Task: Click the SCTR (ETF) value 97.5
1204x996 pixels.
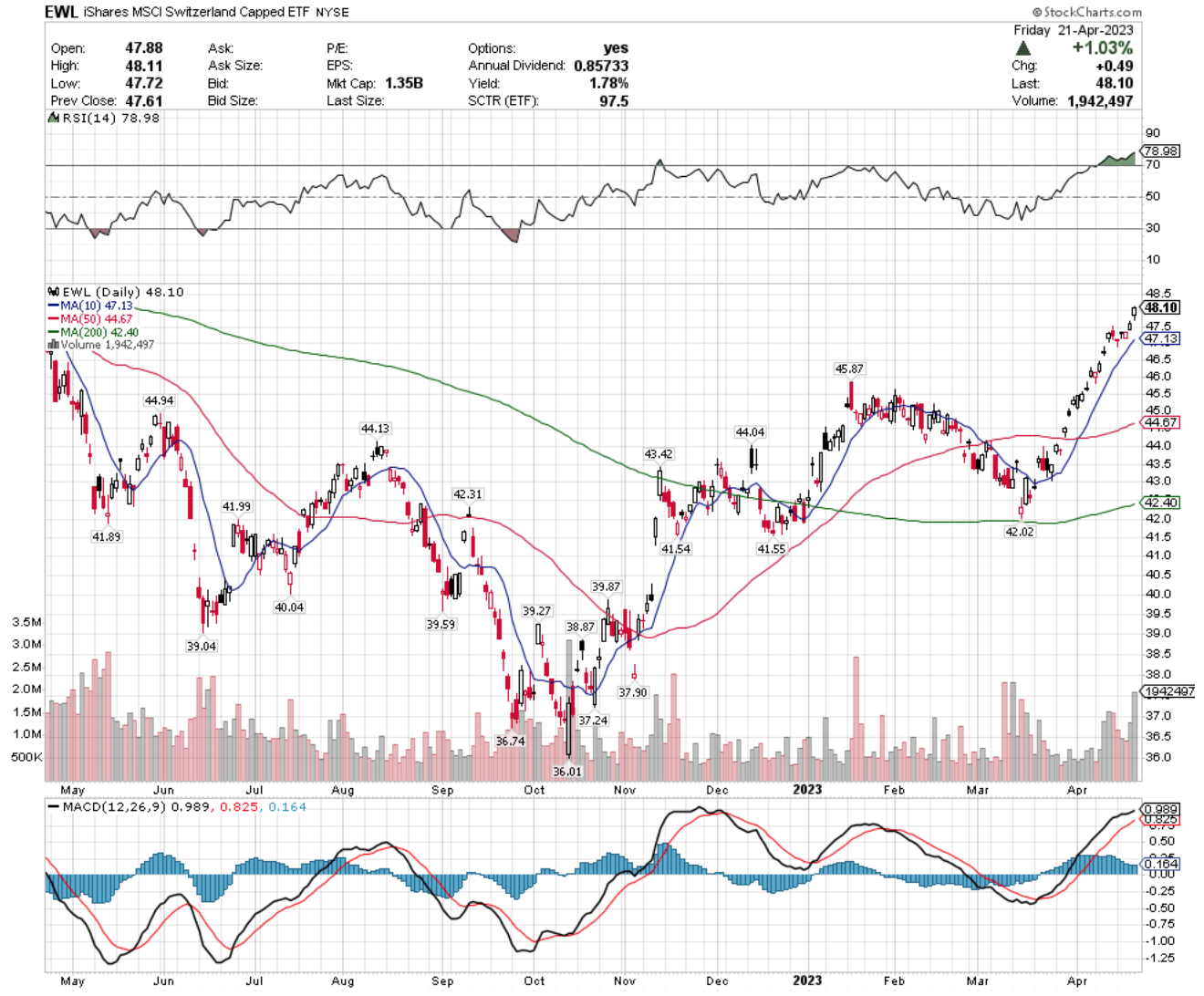Action: click(614, 100)
